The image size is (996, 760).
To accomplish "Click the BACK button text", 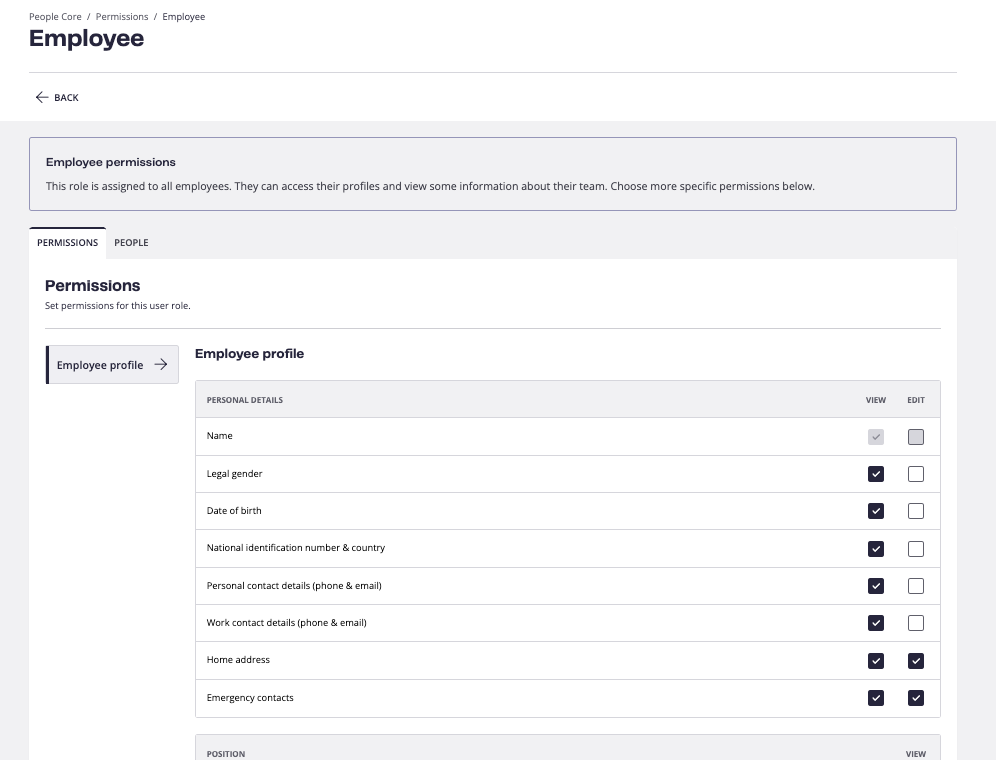I will [66, 97].
